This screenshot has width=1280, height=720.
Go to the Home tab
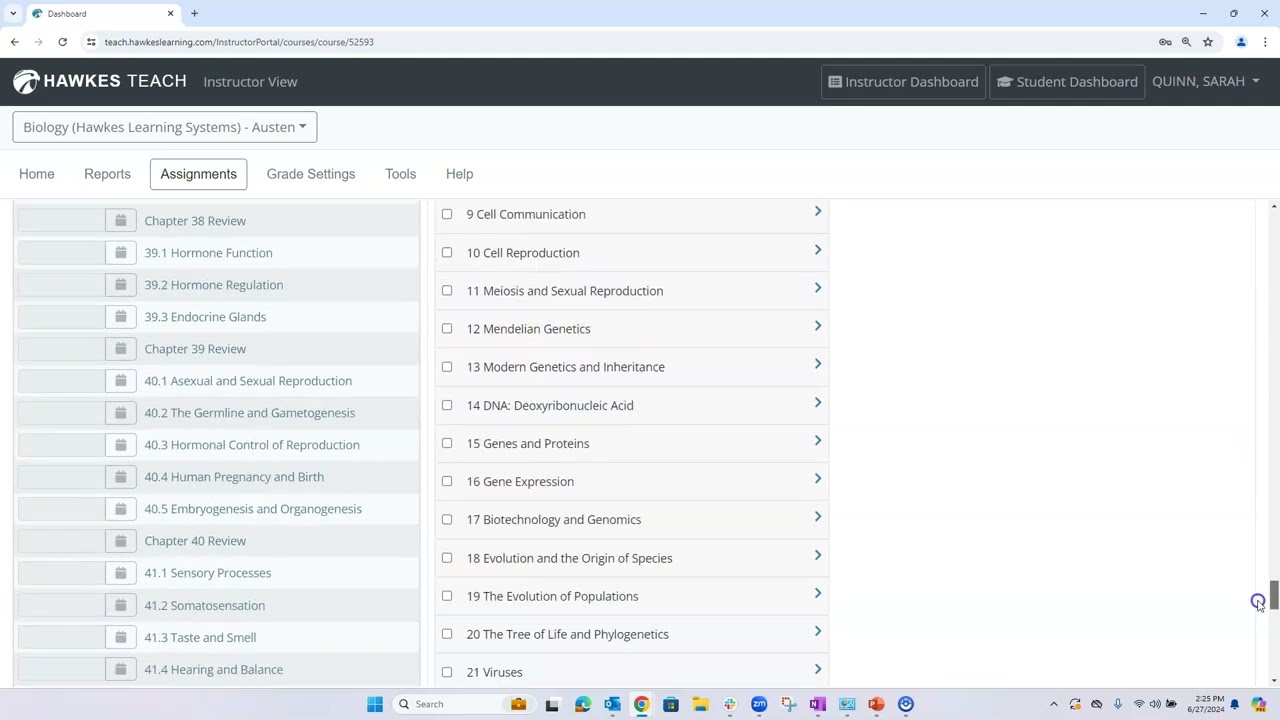(x=37, y=174)
